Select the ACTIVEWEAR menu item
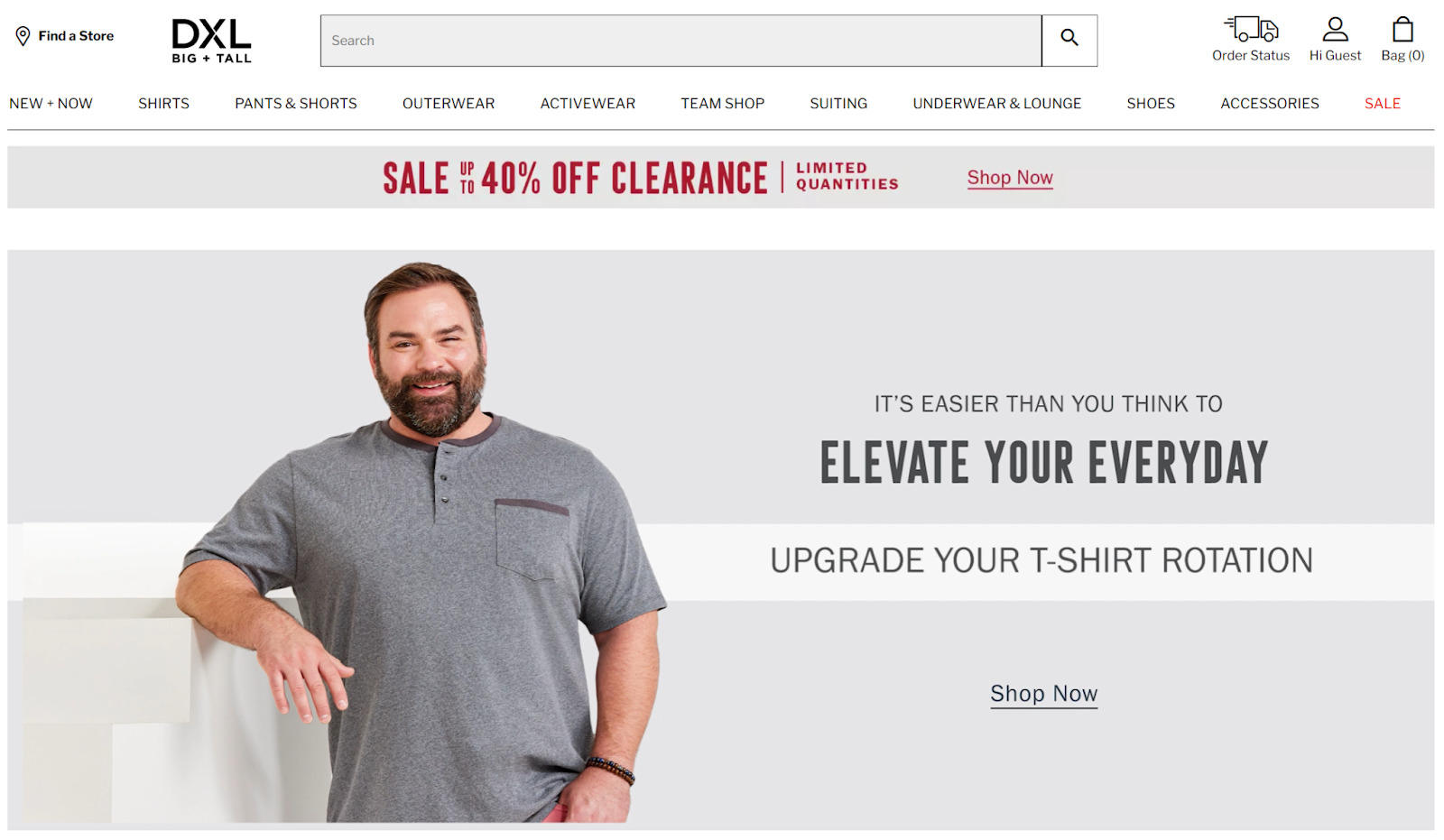This screenshot has width=1444, height=840. [588, 104]
